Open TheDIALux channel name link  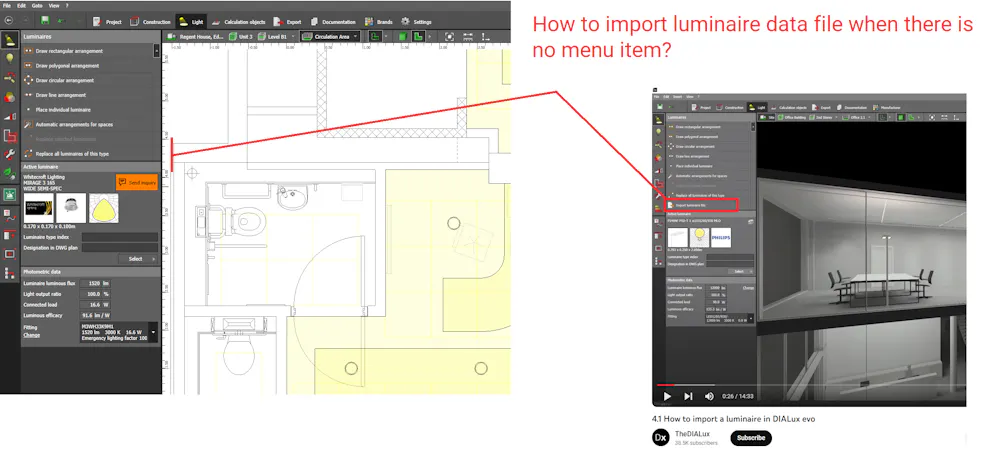[692, 433]
